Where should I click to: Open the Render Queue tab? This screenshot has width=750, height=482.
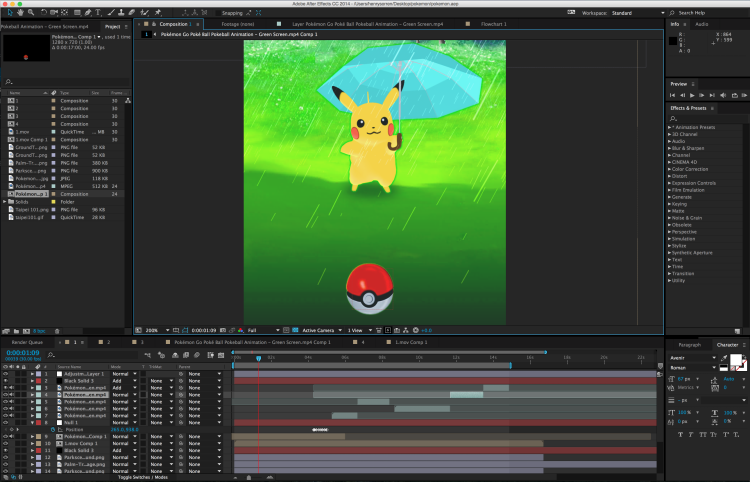pyautogui.click(x=27, y=342)
